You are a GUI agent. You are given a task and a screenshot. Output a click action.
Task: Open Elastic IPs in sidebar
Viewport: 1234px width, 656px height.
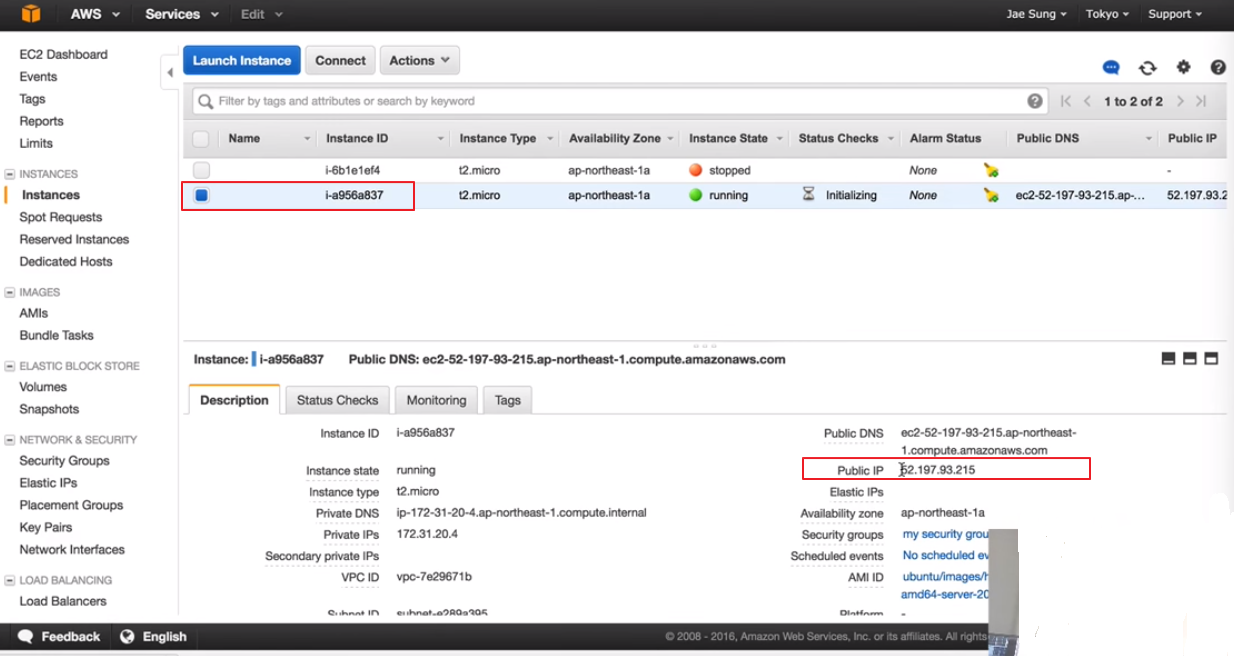pos(48,483)
